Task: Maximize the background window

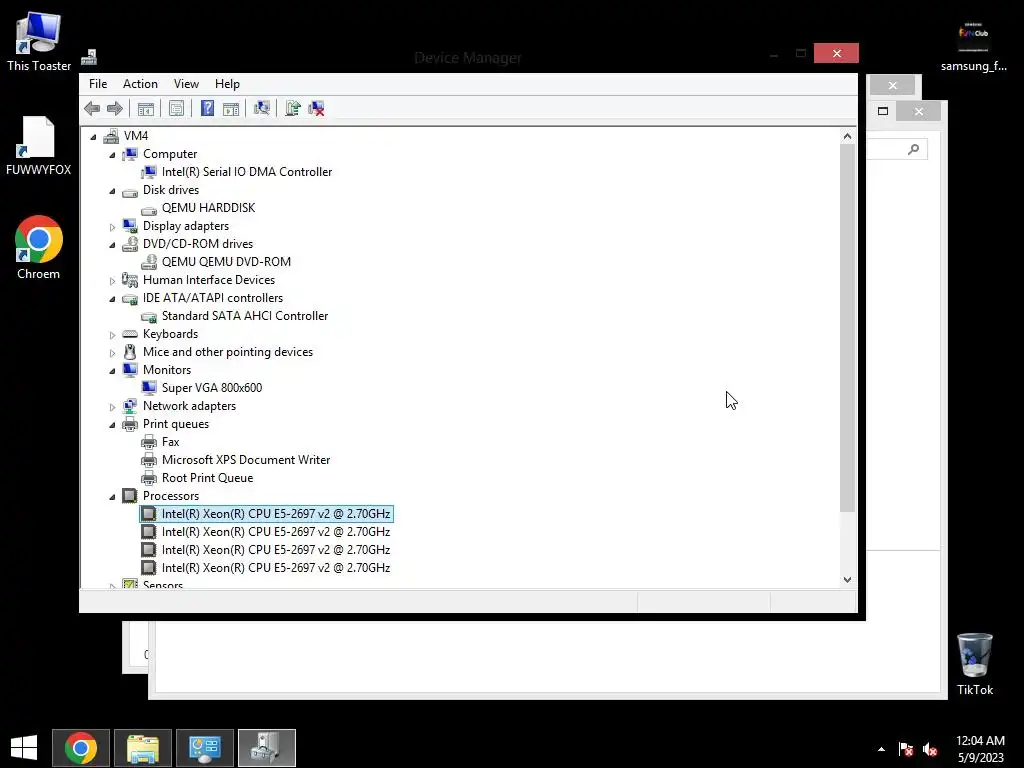Action: 883,111
